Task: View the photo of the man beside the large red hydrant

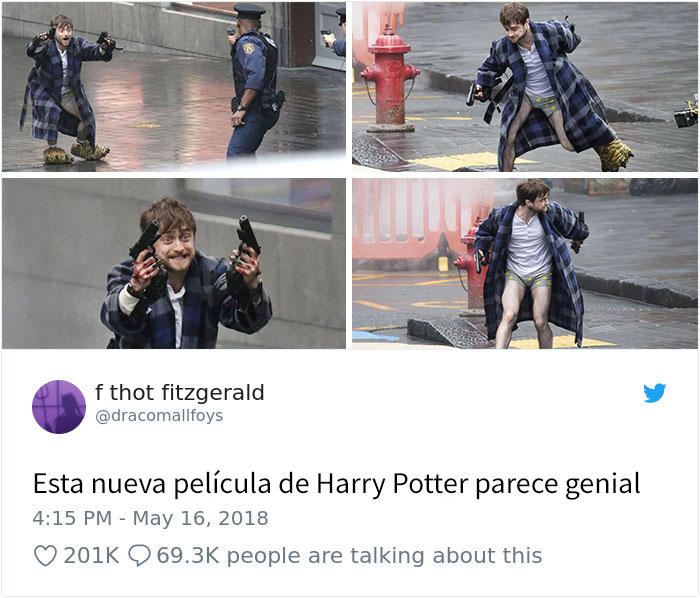Action: pos(525,86)
